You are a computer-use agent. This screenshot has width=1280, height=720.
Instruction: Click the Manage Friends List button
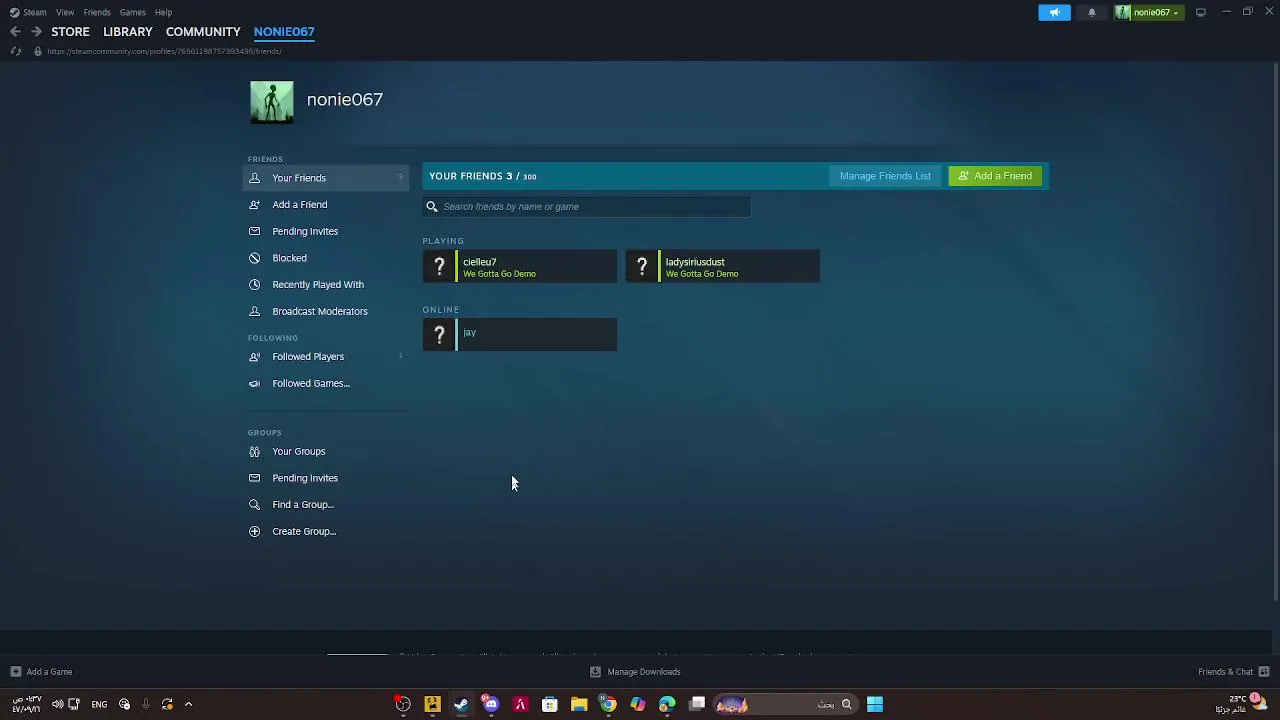(885, 176)
